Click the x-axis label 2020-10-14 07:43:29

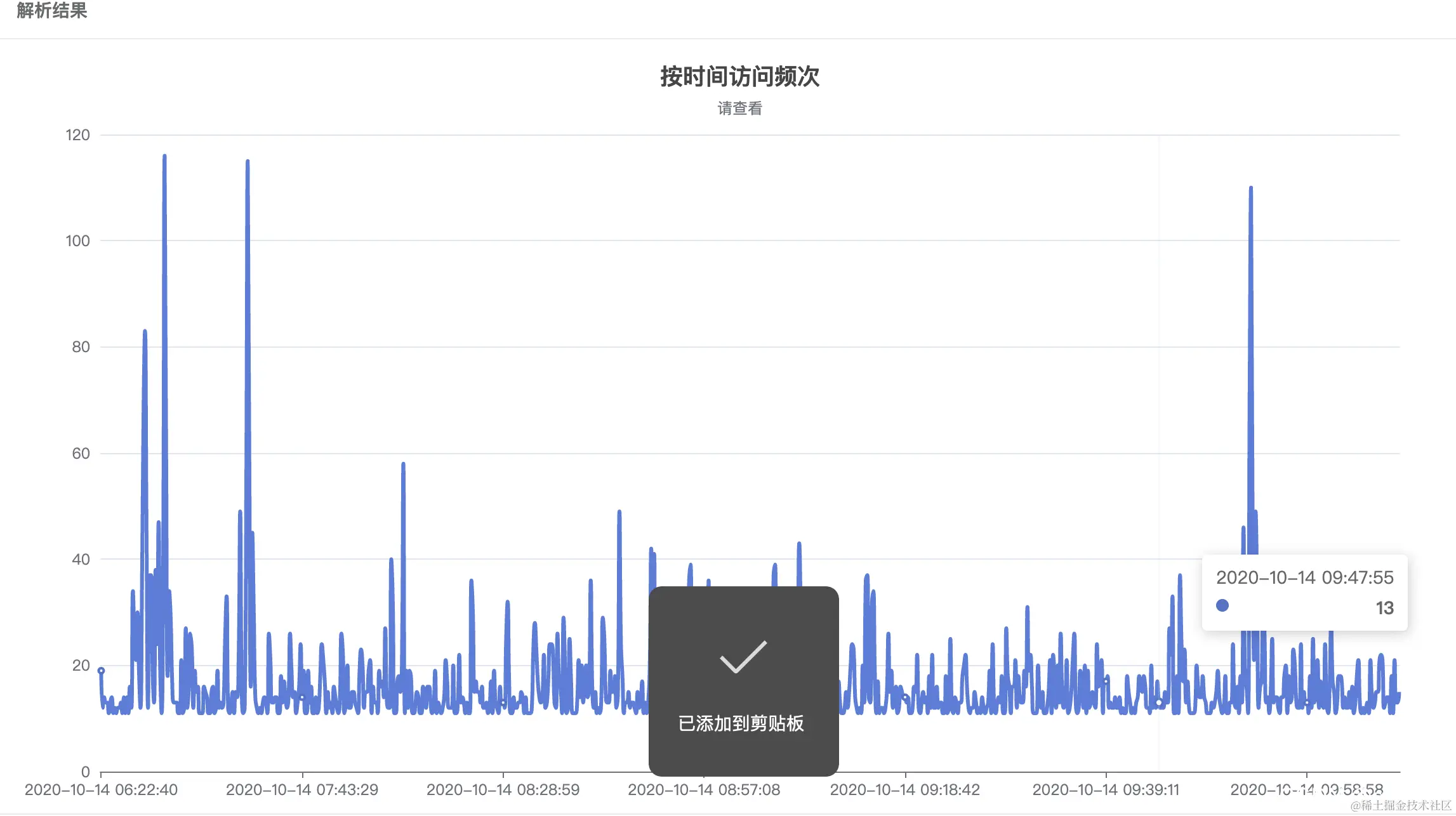pyautogui.click(x=302, y=790)
